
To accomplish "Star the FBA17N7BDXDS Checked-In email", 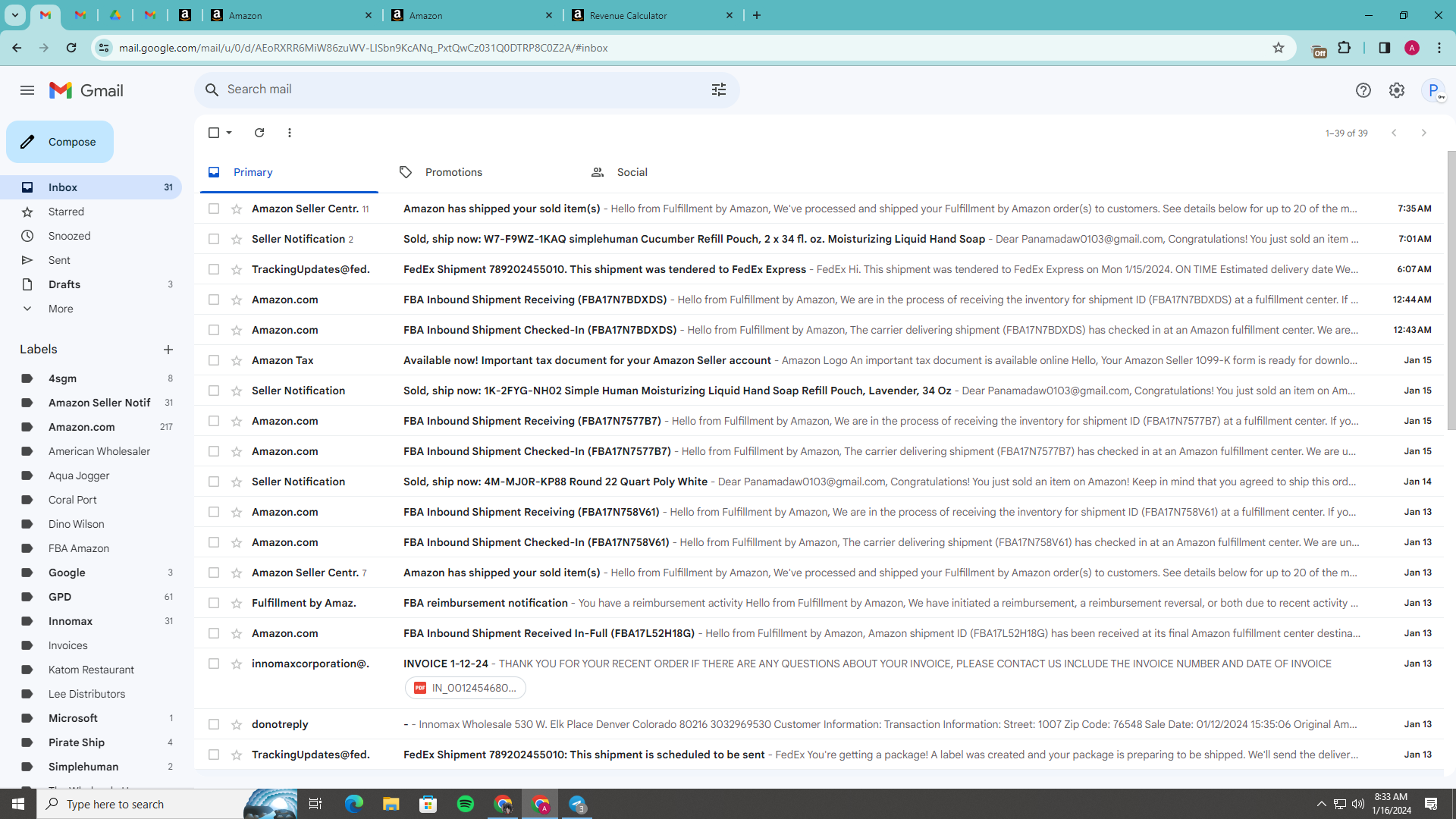I will click(237, 330).
